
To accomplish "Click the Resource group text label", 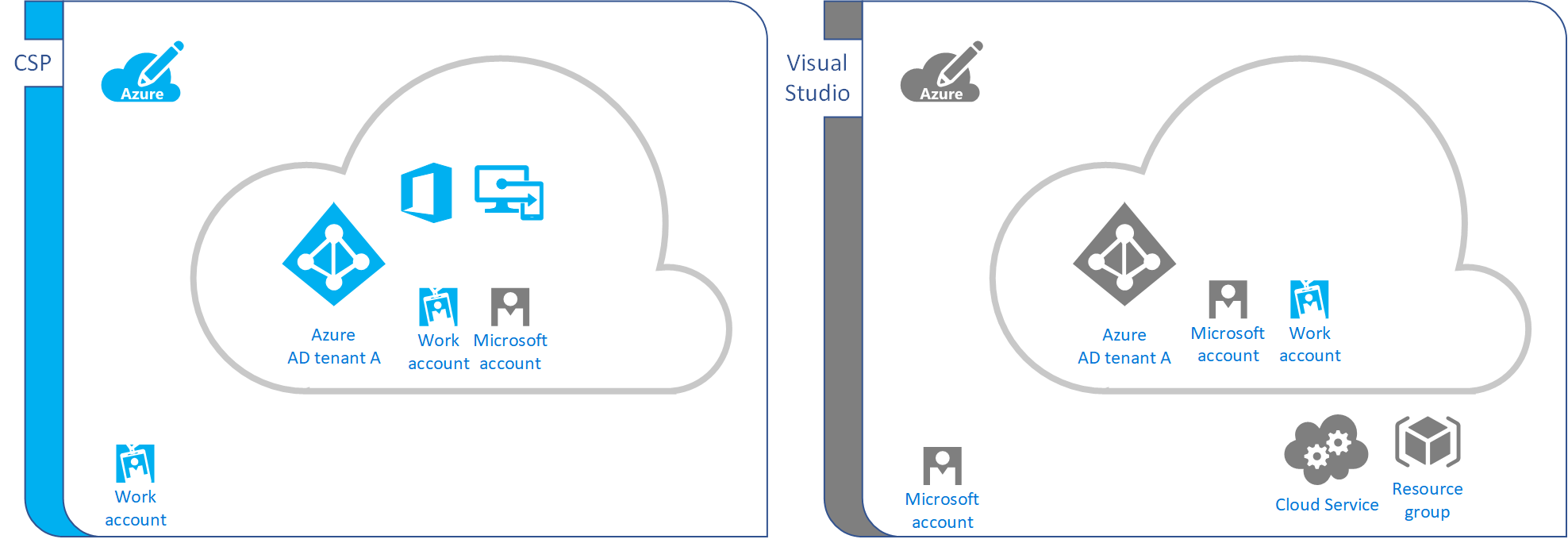I will (x=1427, y=500).
